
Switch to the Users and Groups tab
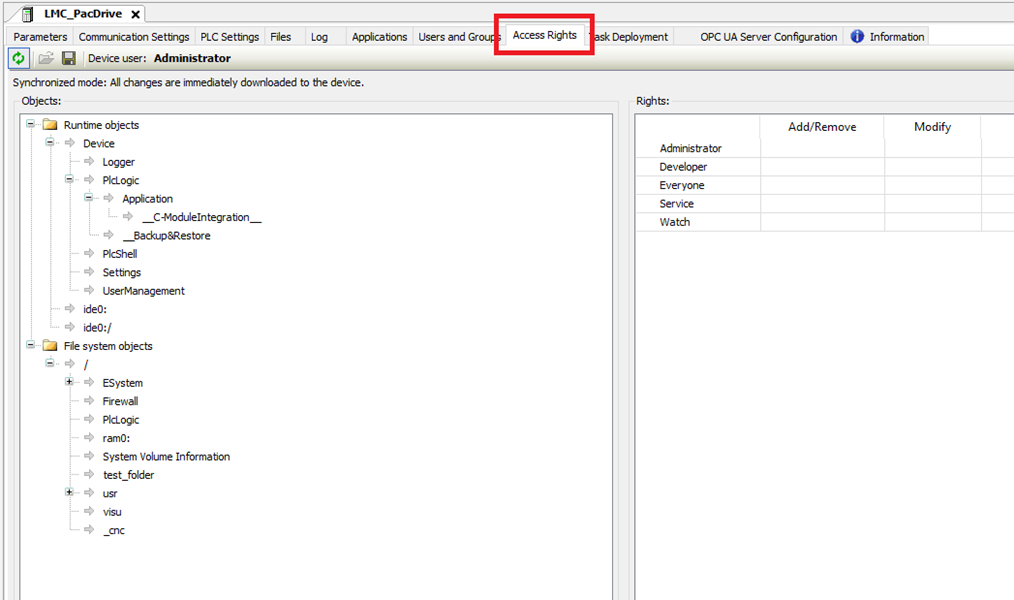tap(459, 37)
